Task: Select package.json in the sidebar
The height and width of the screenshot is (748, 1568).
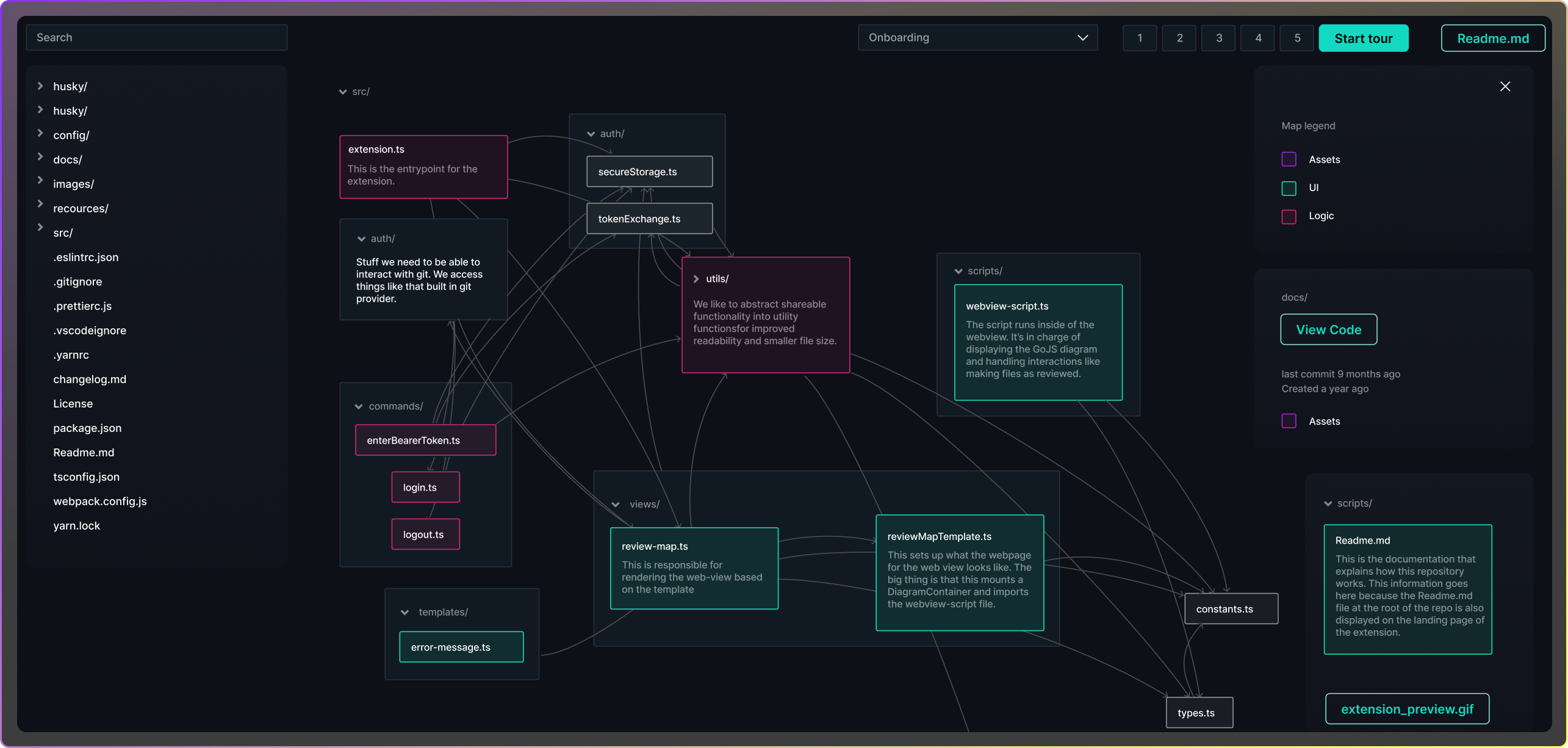Action: [87, 428]
